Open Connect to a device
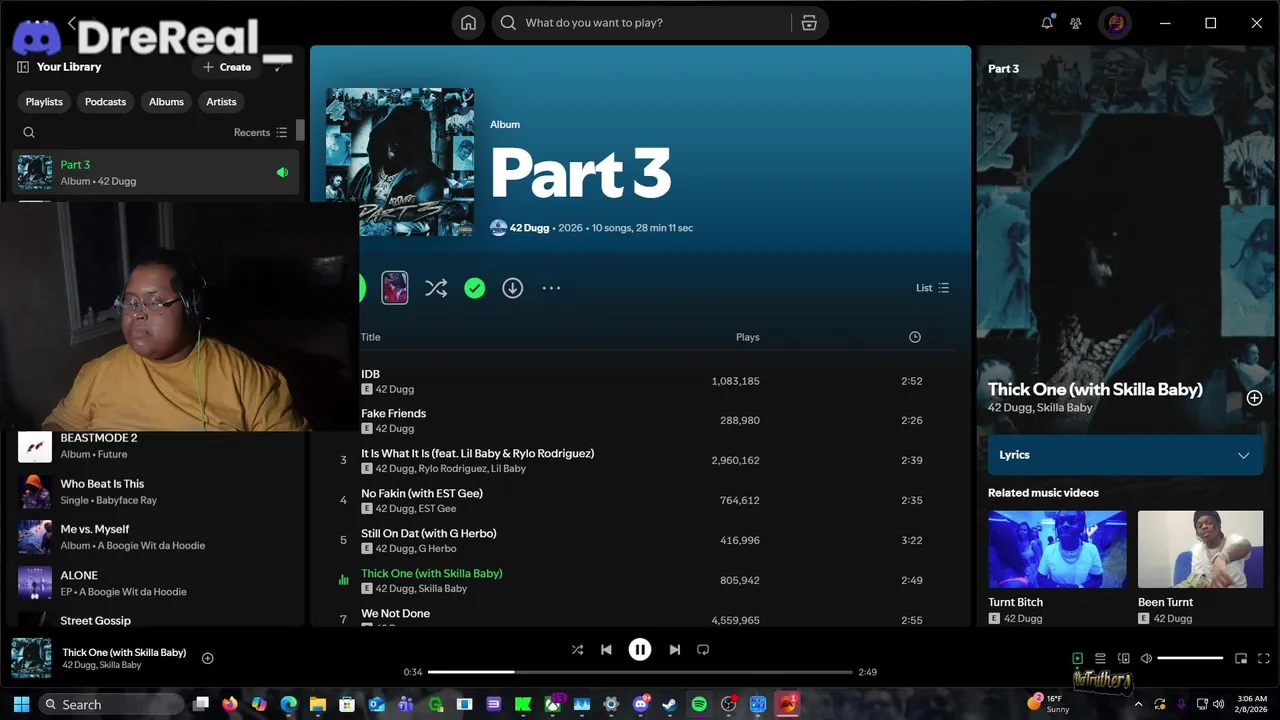1280x720 pixels. tap(1123, 658)
